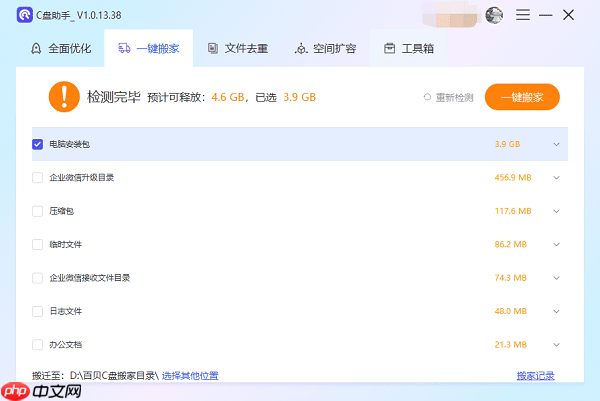Screen dimensions: 600x401
Task: Select the 一键搬家 tab
Action: tap(149, 49)
